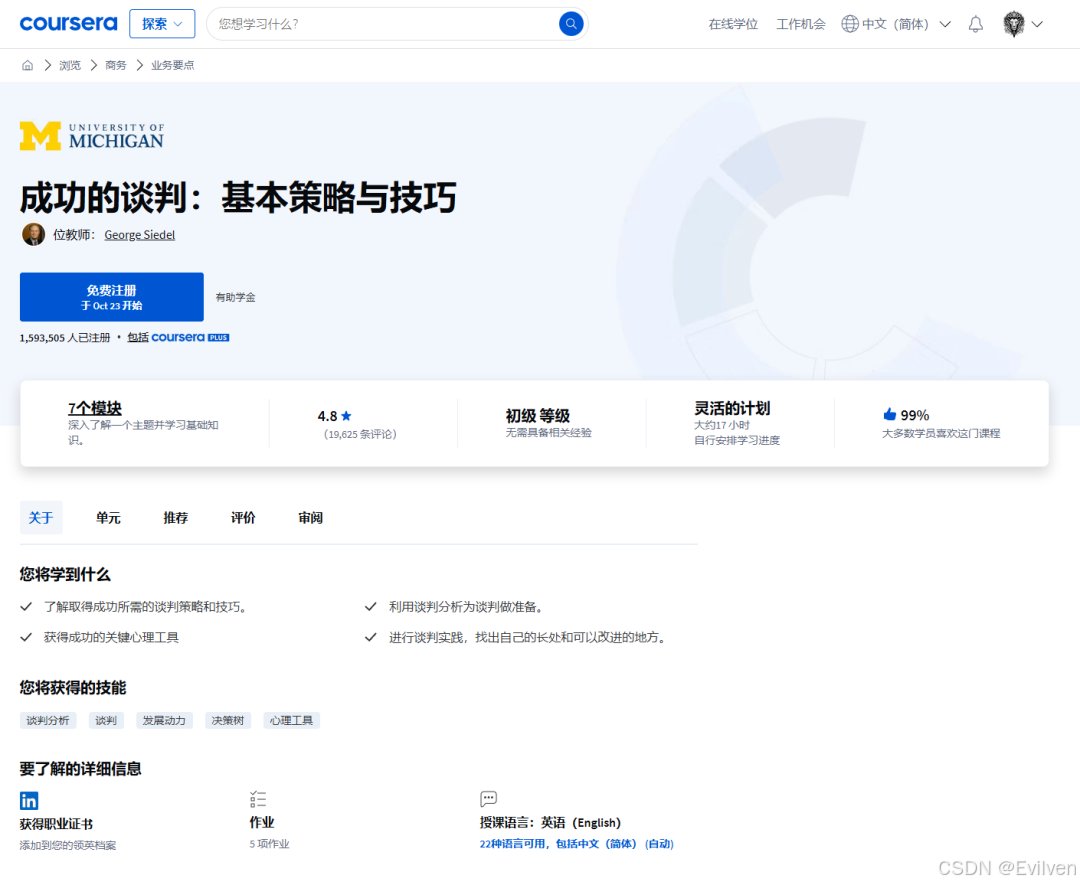Click the speech bubble language icon

tap(488, 799)
